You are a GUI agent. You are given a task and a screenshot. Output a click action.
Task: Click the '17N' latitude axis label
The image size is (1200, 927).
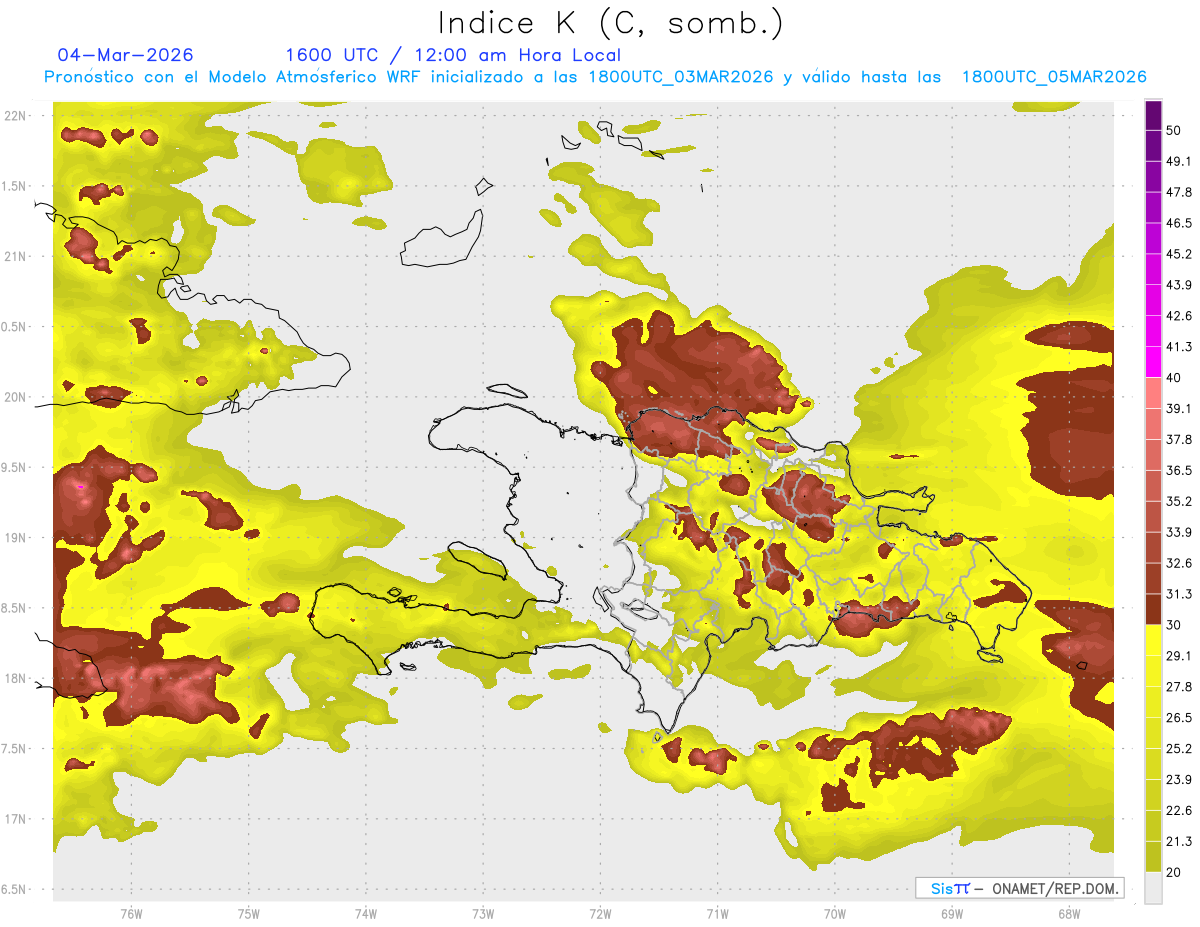tap(16, 819)
